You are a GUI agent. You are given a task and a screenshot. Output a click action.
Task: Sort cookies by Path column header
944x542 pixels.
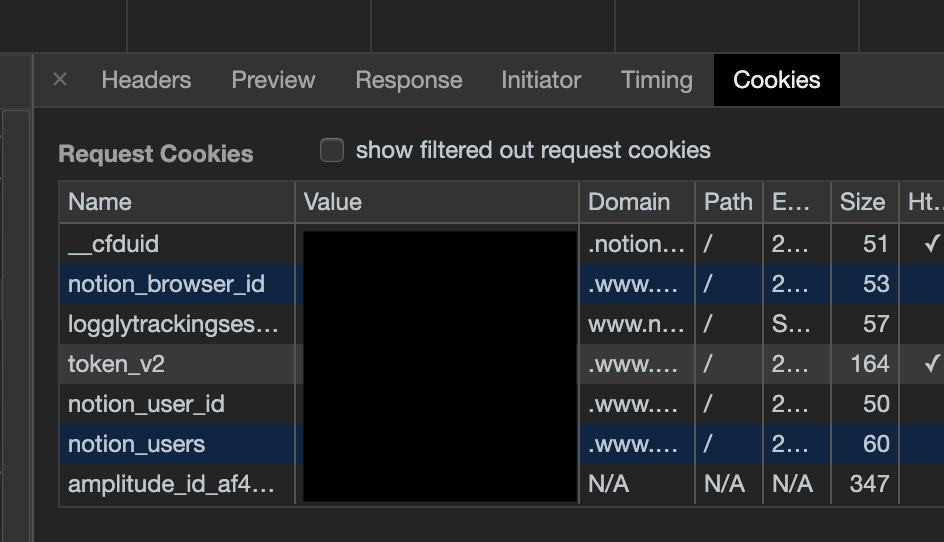tap(728, 202)
